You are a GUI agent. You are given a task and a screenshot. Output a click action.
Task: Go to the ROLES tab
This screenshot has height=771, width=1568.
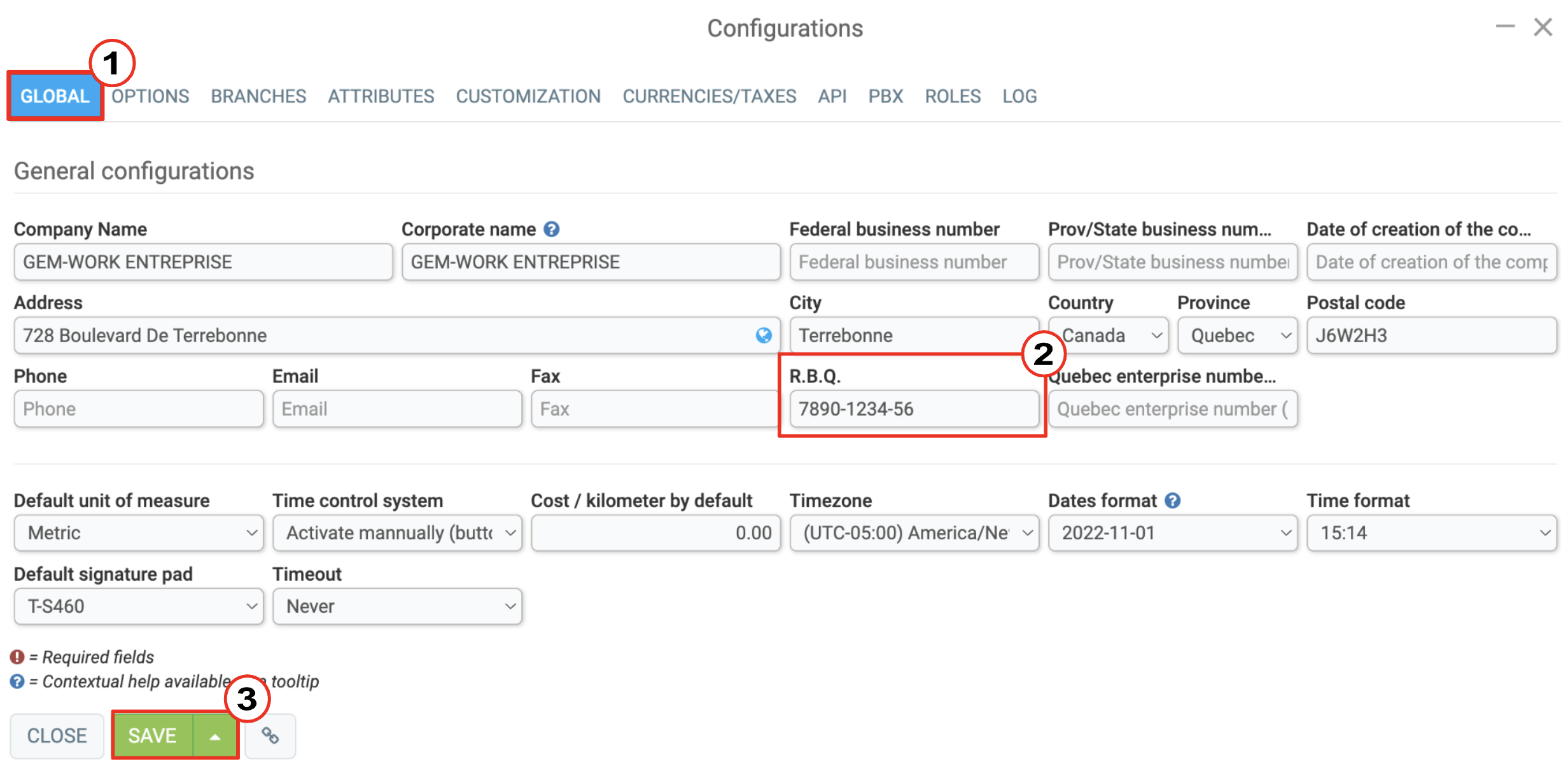click(953, 96)
